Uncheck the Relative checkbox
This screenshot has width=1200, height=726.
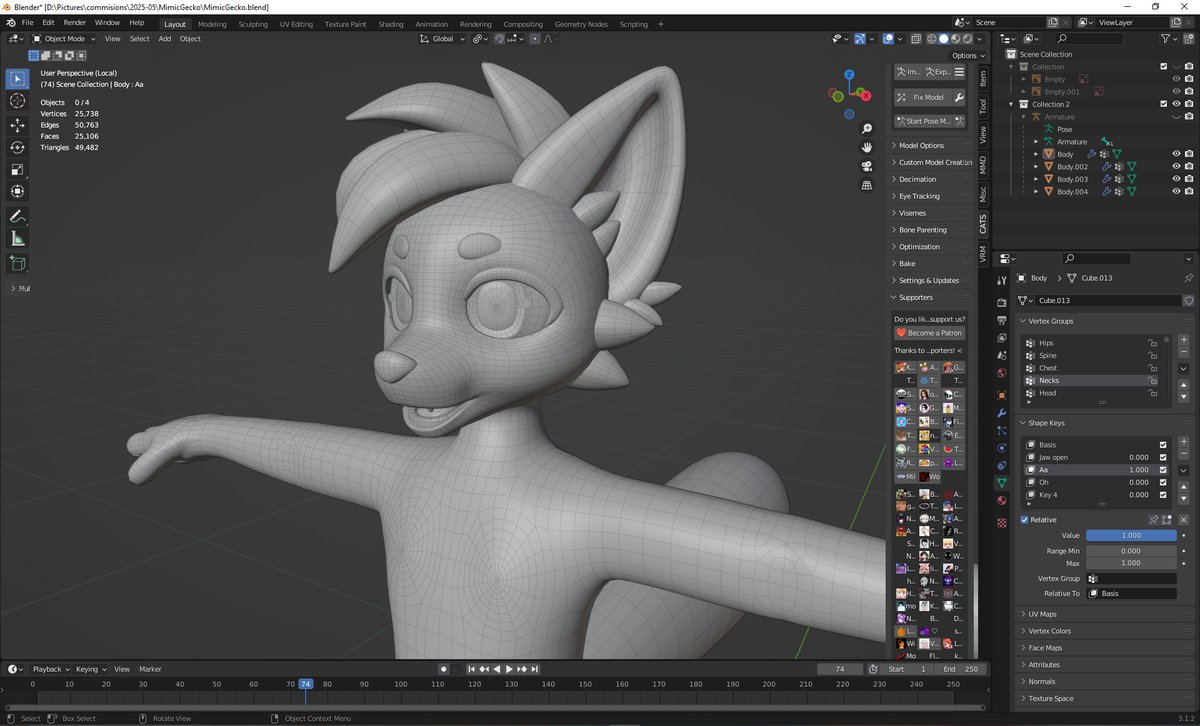coord(1024,520)
